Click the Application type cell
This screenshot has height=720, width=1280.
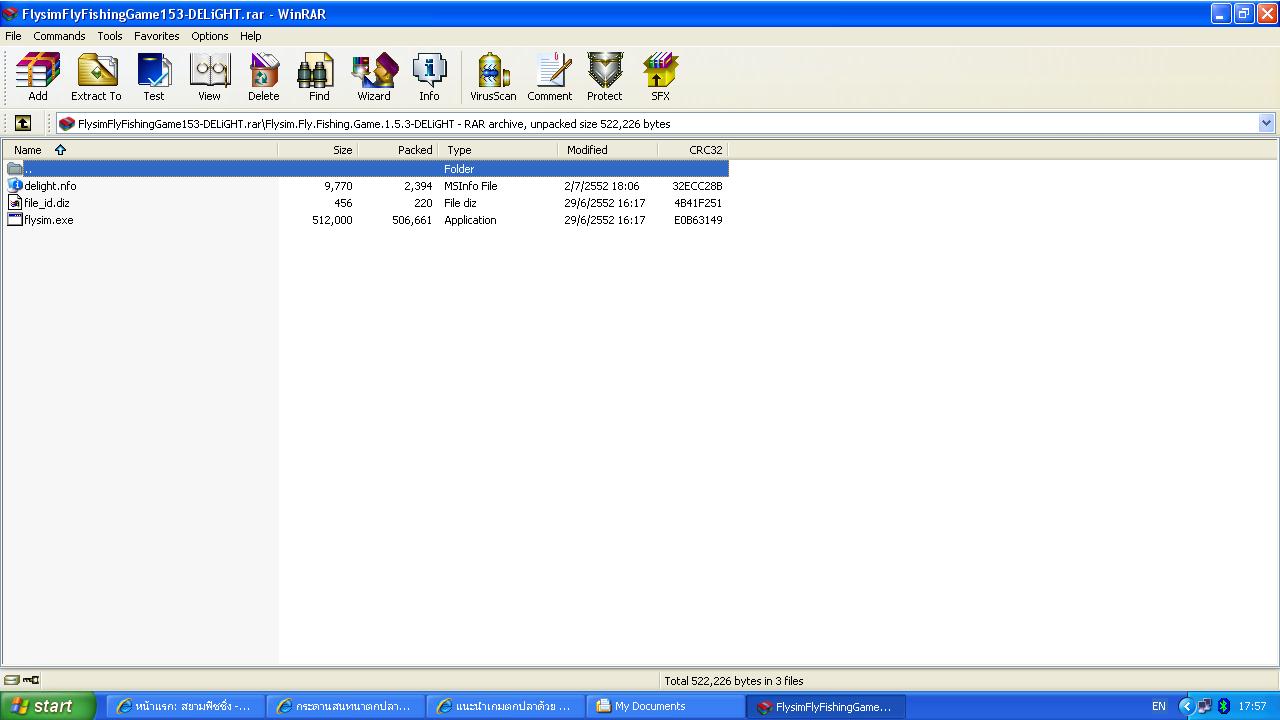point(470,220)
